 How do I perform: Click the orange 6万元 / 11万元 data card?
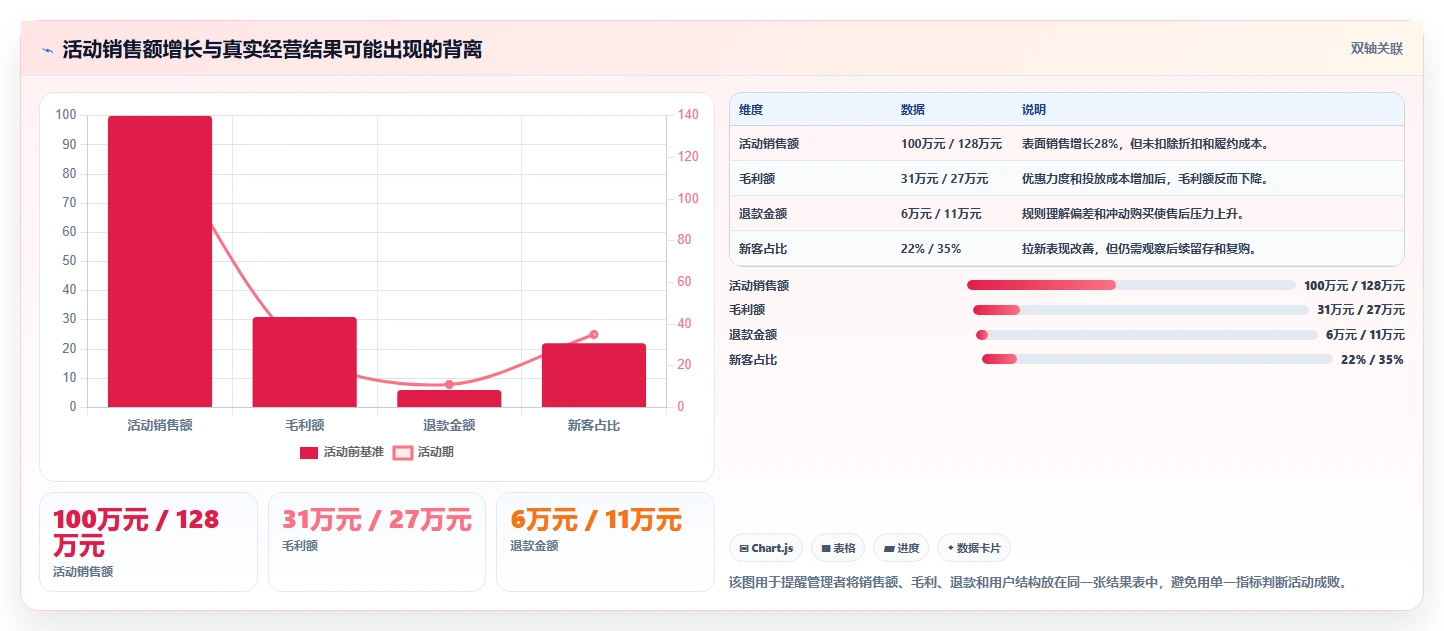pyautogui.click(x=605, y=542)
